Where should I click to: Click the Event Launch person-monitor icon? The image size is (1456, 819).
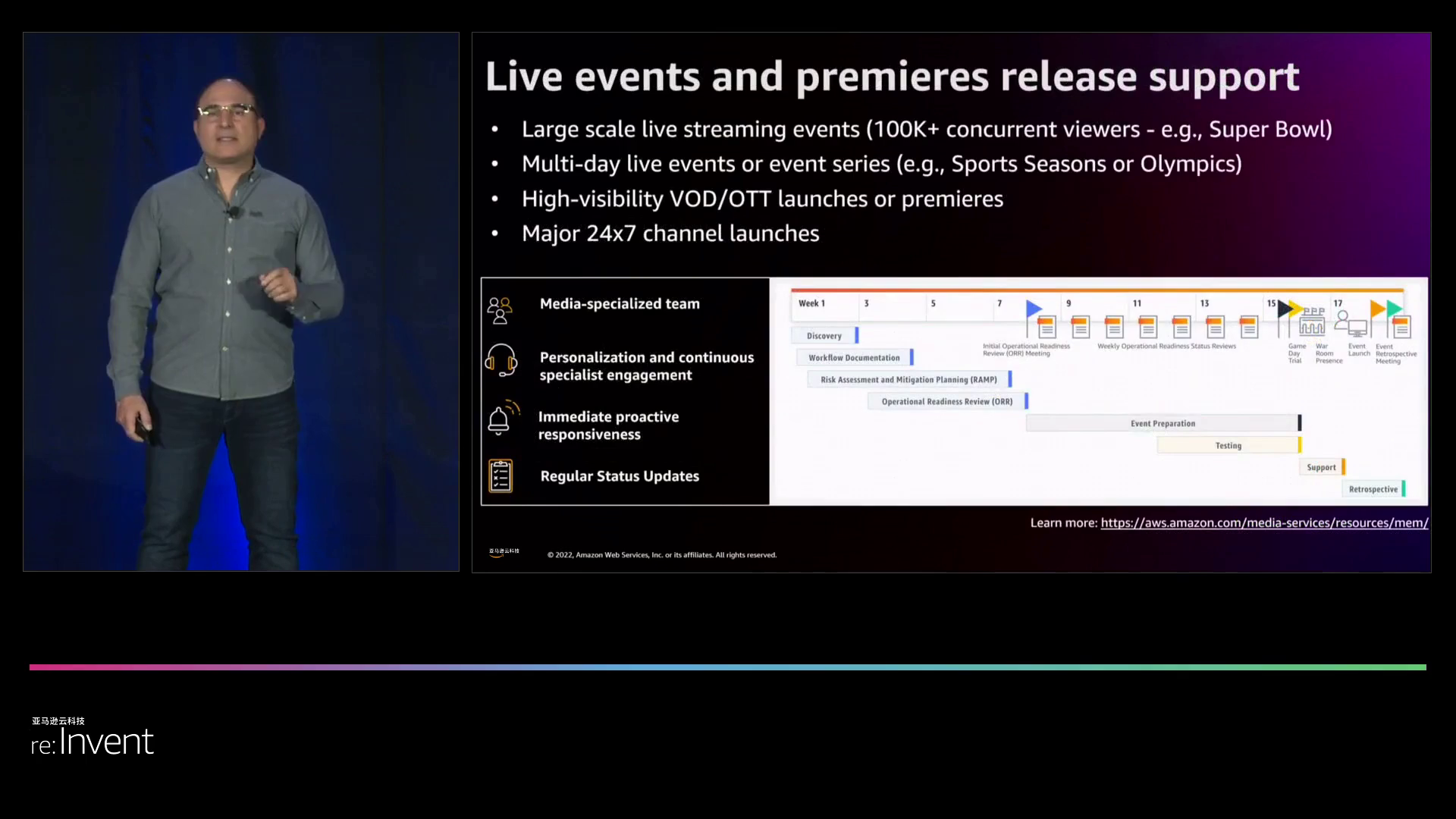pos(1351,323)
